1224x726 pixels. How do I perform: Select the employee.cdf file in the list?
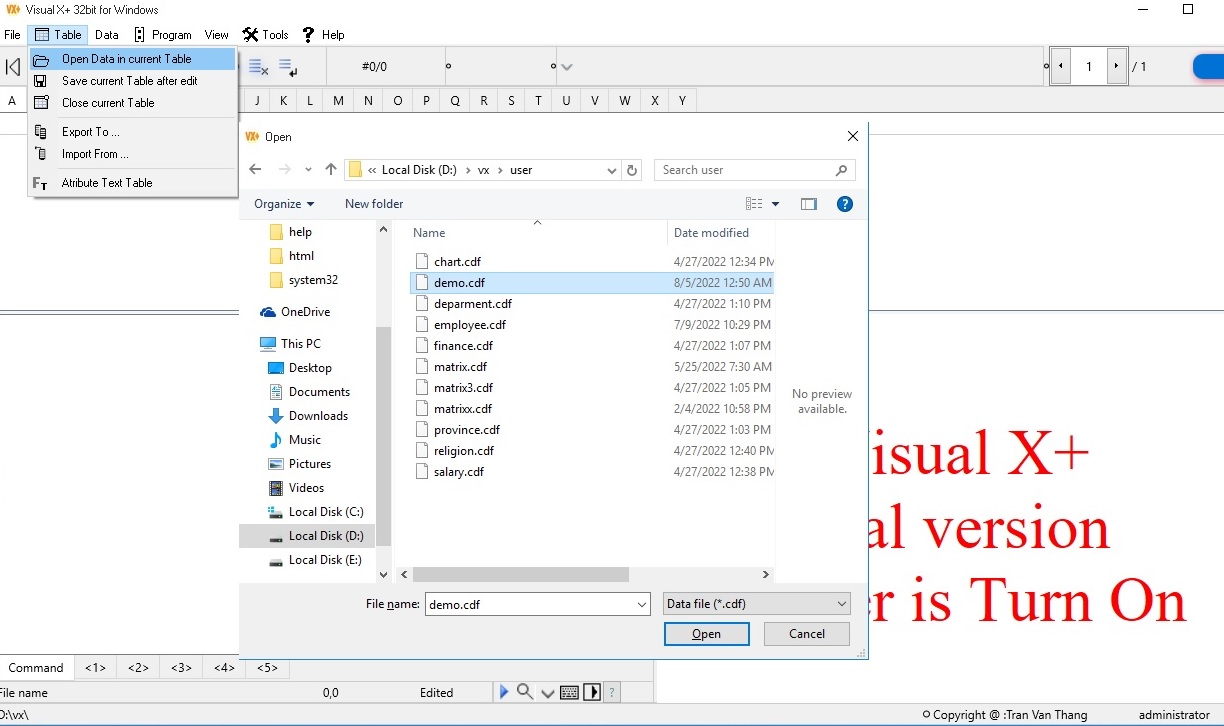[470, 324]
